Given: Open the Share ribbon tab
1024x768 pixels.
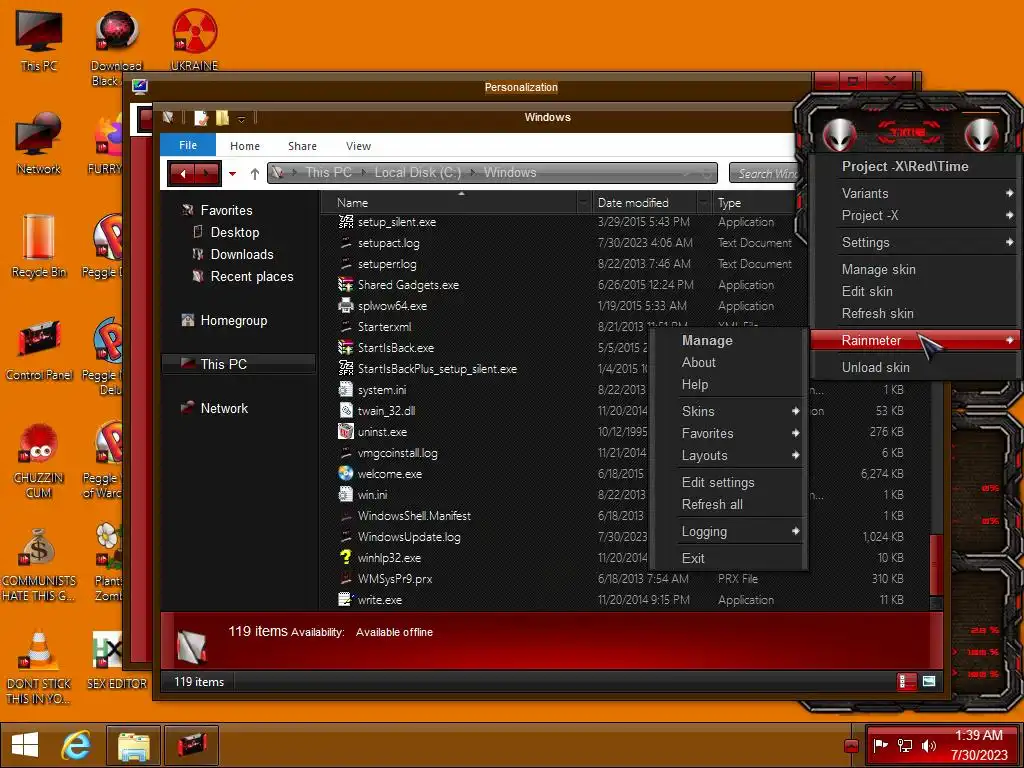Looking at the screenshot, I should point(302,146).
